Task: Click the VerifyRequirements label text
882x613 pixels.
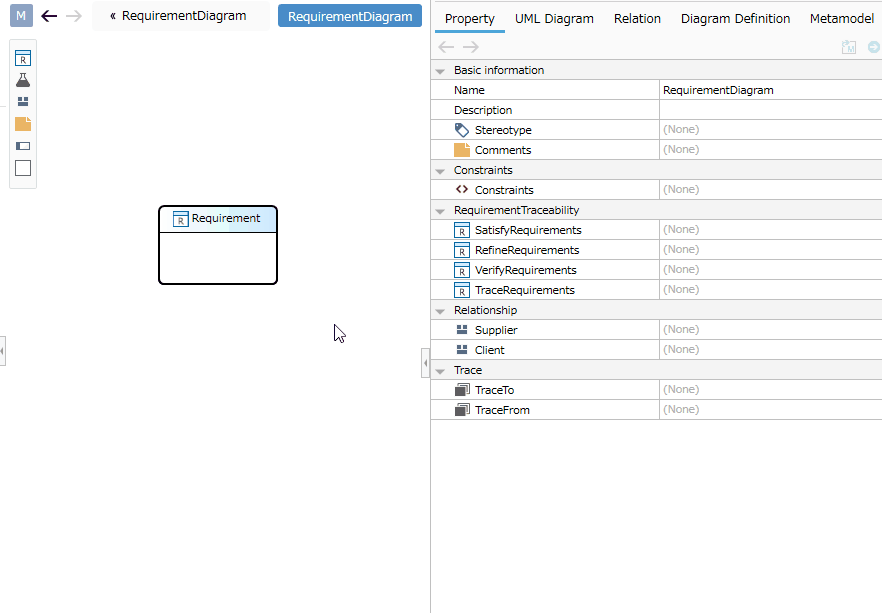Action: tap(525, 270)
